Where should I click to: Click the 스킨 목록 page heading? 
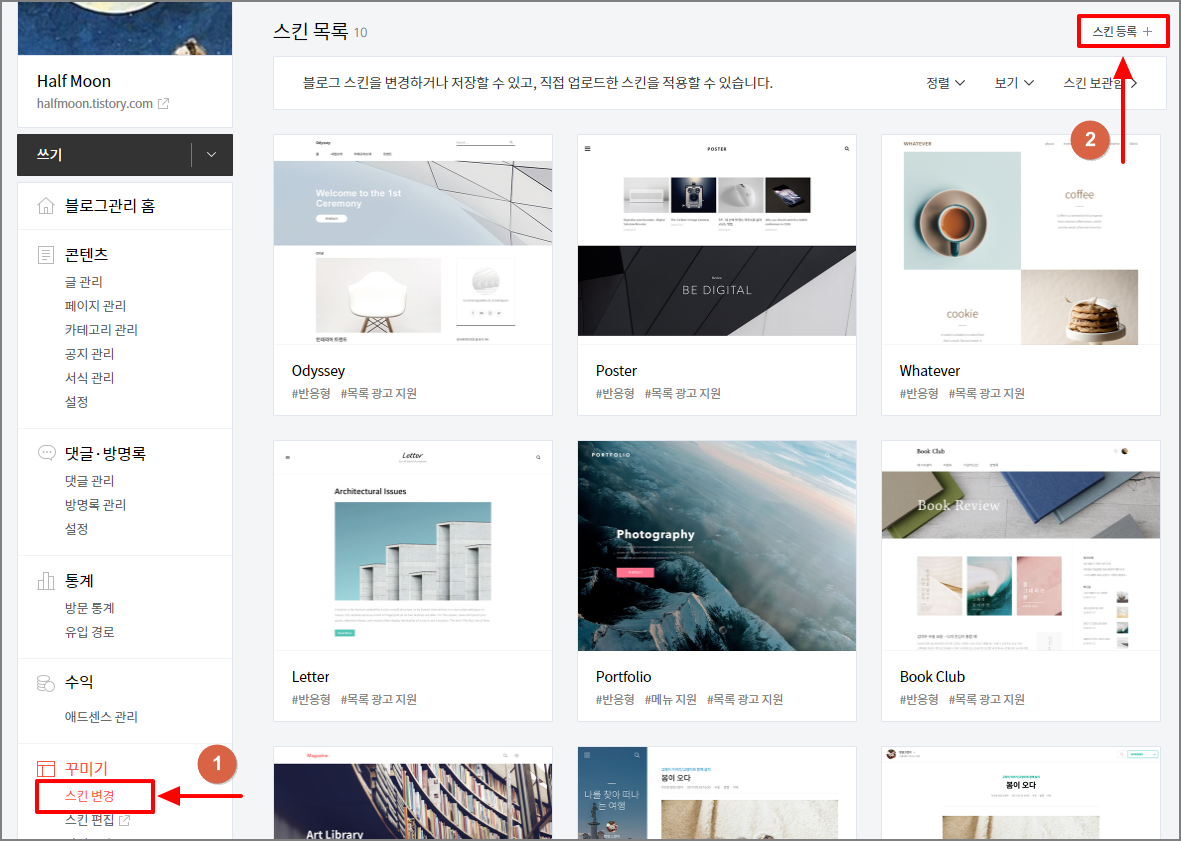click(310, 31)
